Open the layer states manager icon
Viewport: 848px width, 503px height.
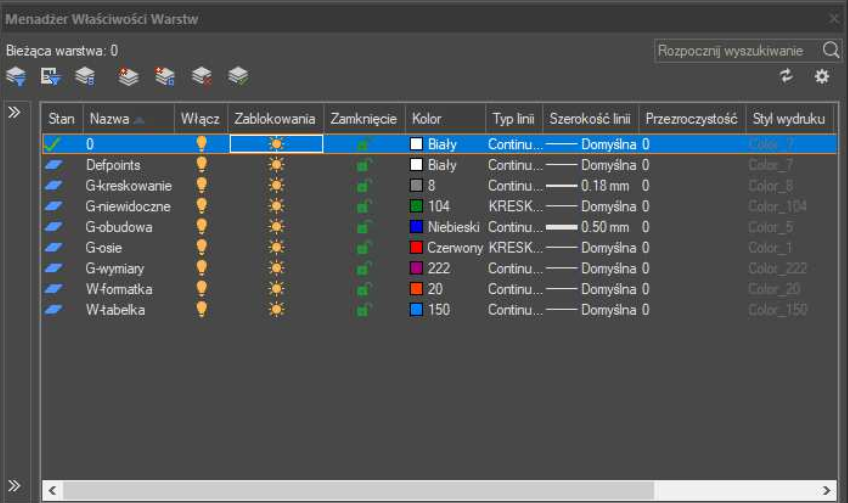click(x=85, y=76)
